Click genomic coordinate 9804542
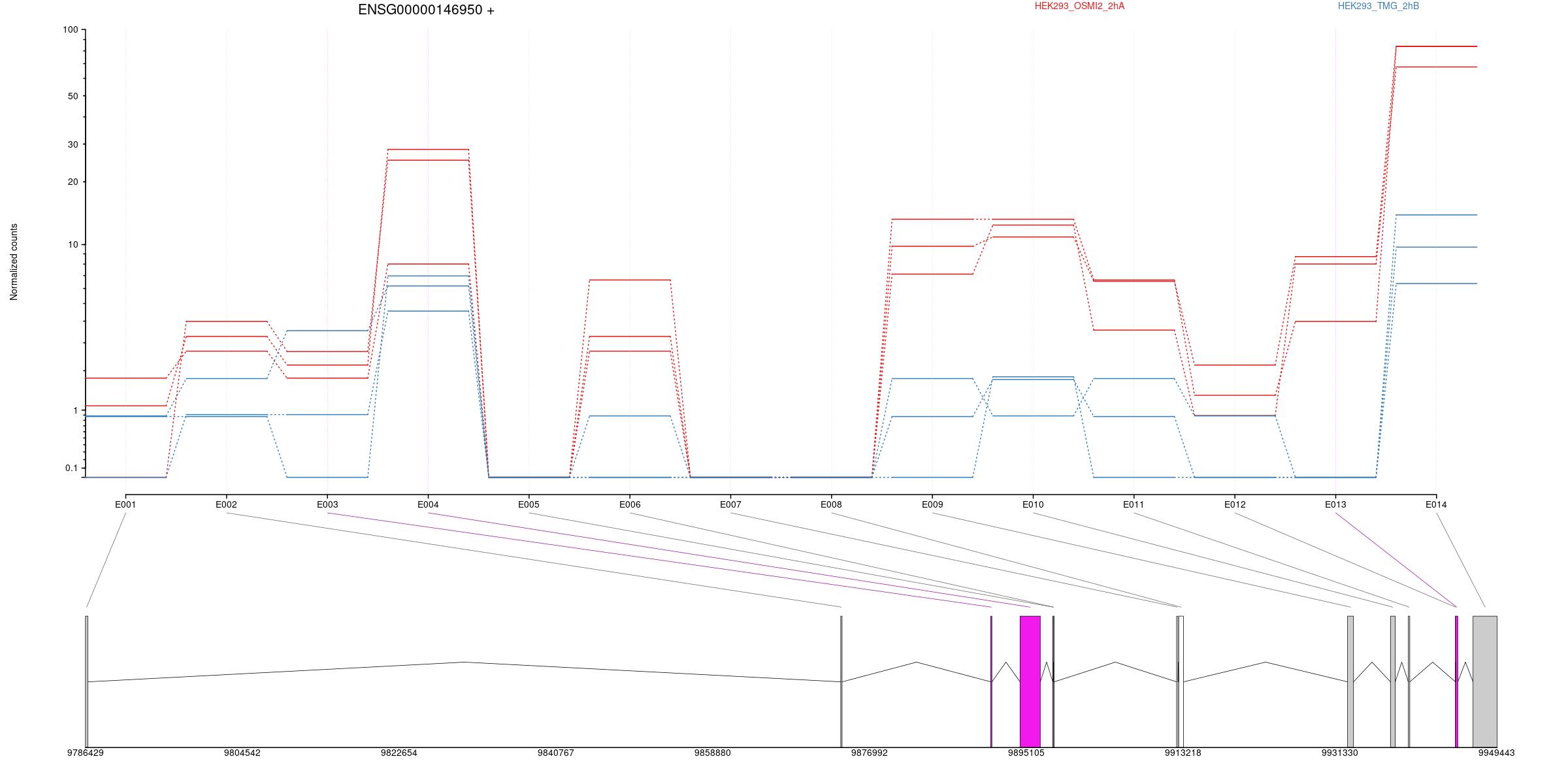The width and height of the screenshot is (1568, 784). [x=242, y=753]
